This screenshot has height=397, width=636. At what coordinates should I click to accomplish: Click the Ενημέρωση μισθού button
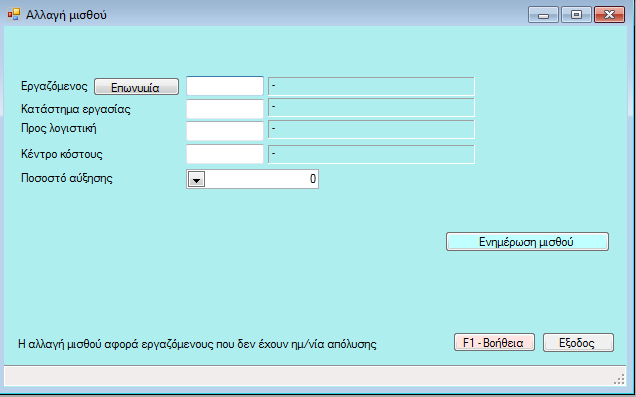coord(527,242)
